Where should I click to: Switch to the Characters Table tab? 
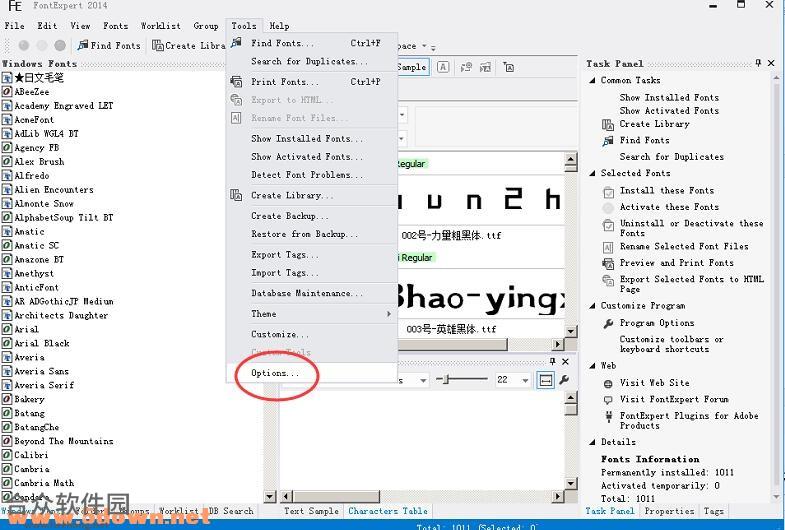388,511
